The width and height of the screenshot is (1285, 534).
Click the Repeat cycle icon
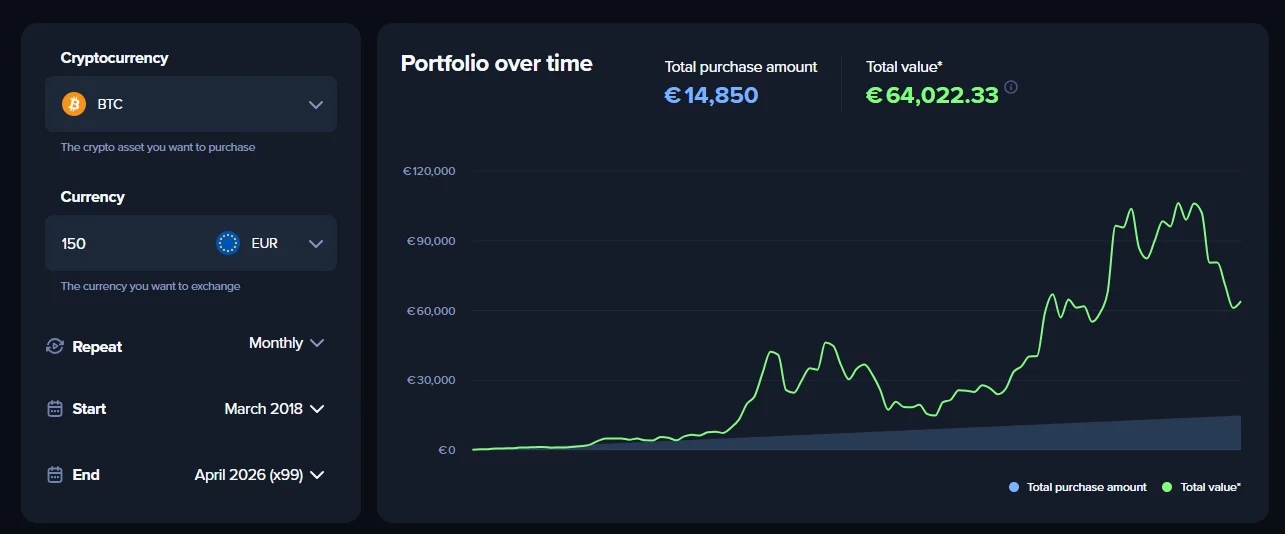point(55,346)
